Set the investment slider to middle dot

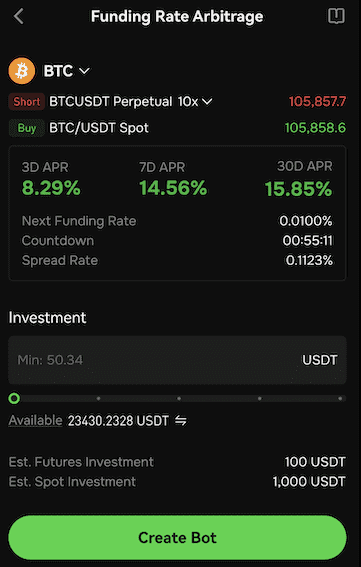coord(179,398)
